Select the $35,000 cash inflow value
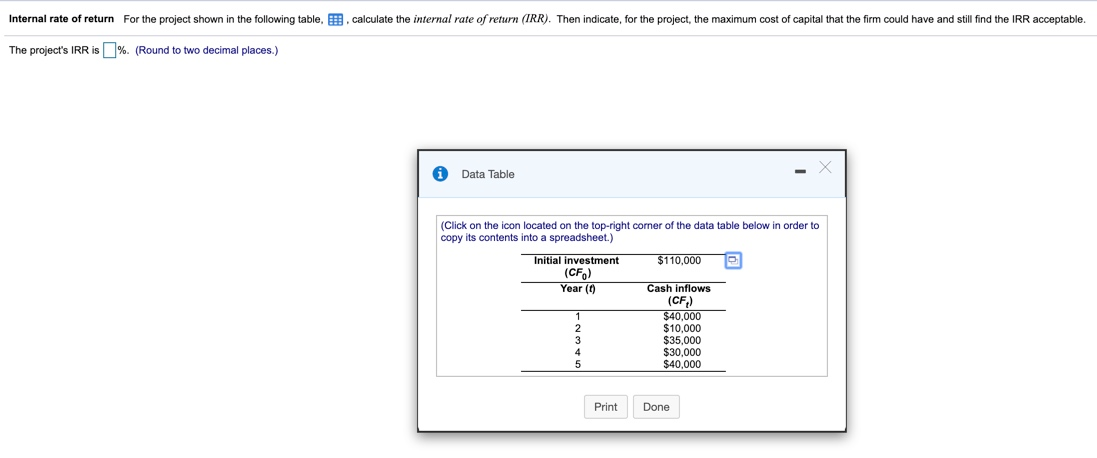Viewport: 1097px width, 458px height. (682, 341)
